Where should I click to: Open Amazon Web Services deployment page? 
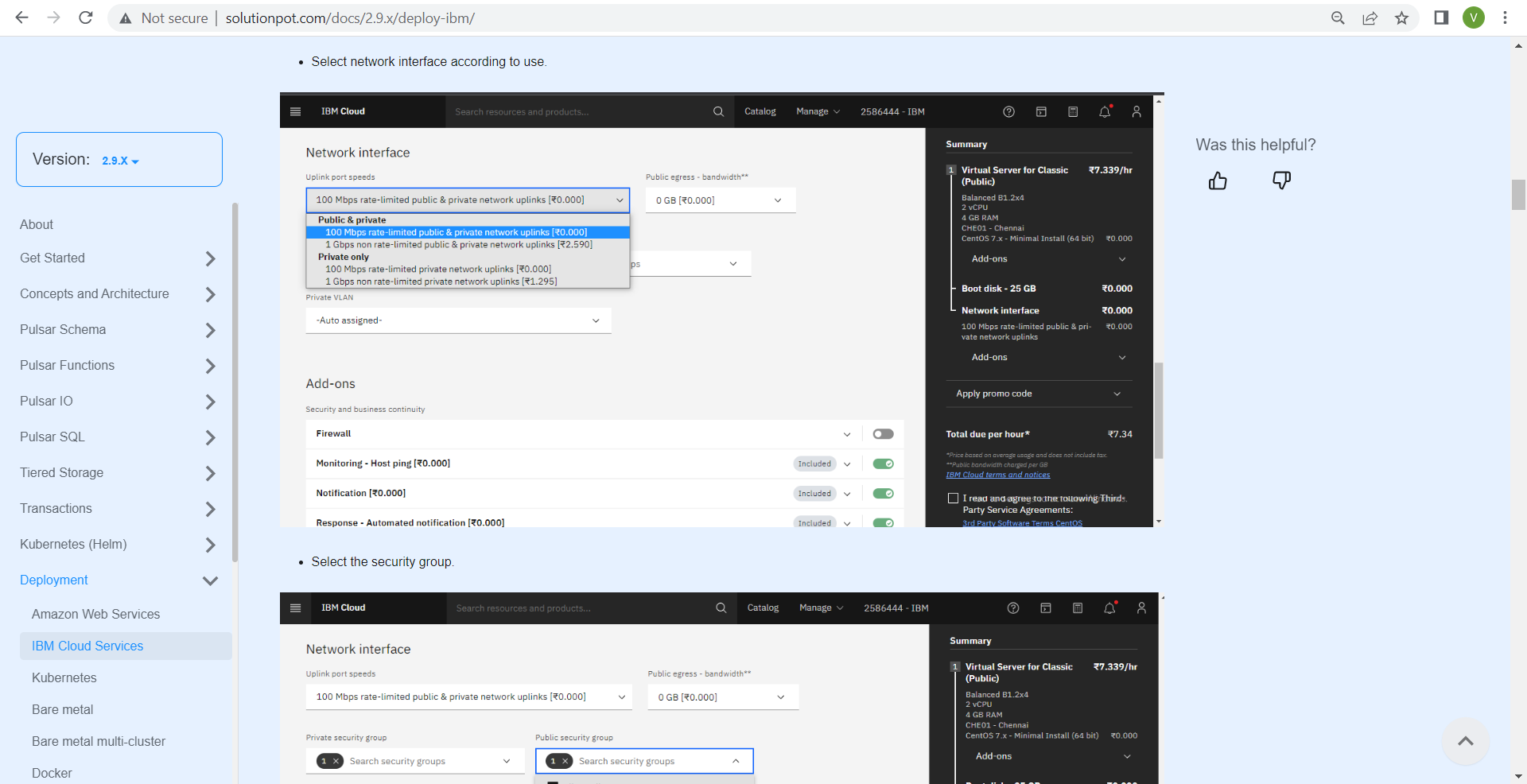95,614
